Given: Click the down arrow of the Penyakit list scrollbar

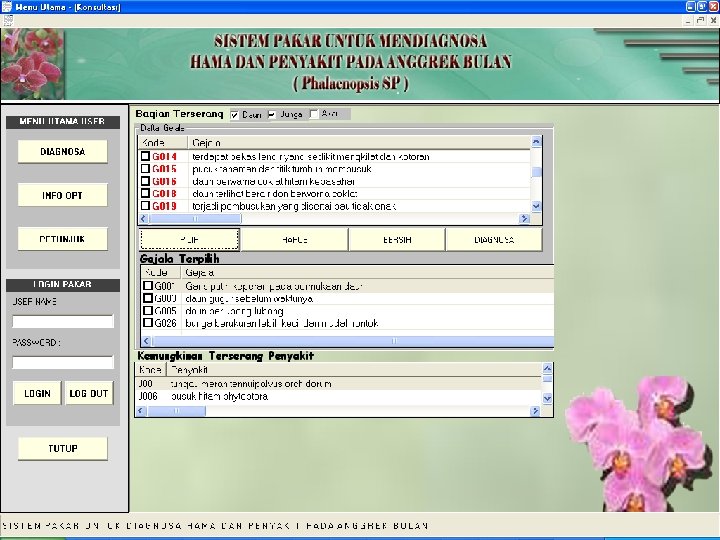Looking at the screenshot, I should tap(547, 398).
